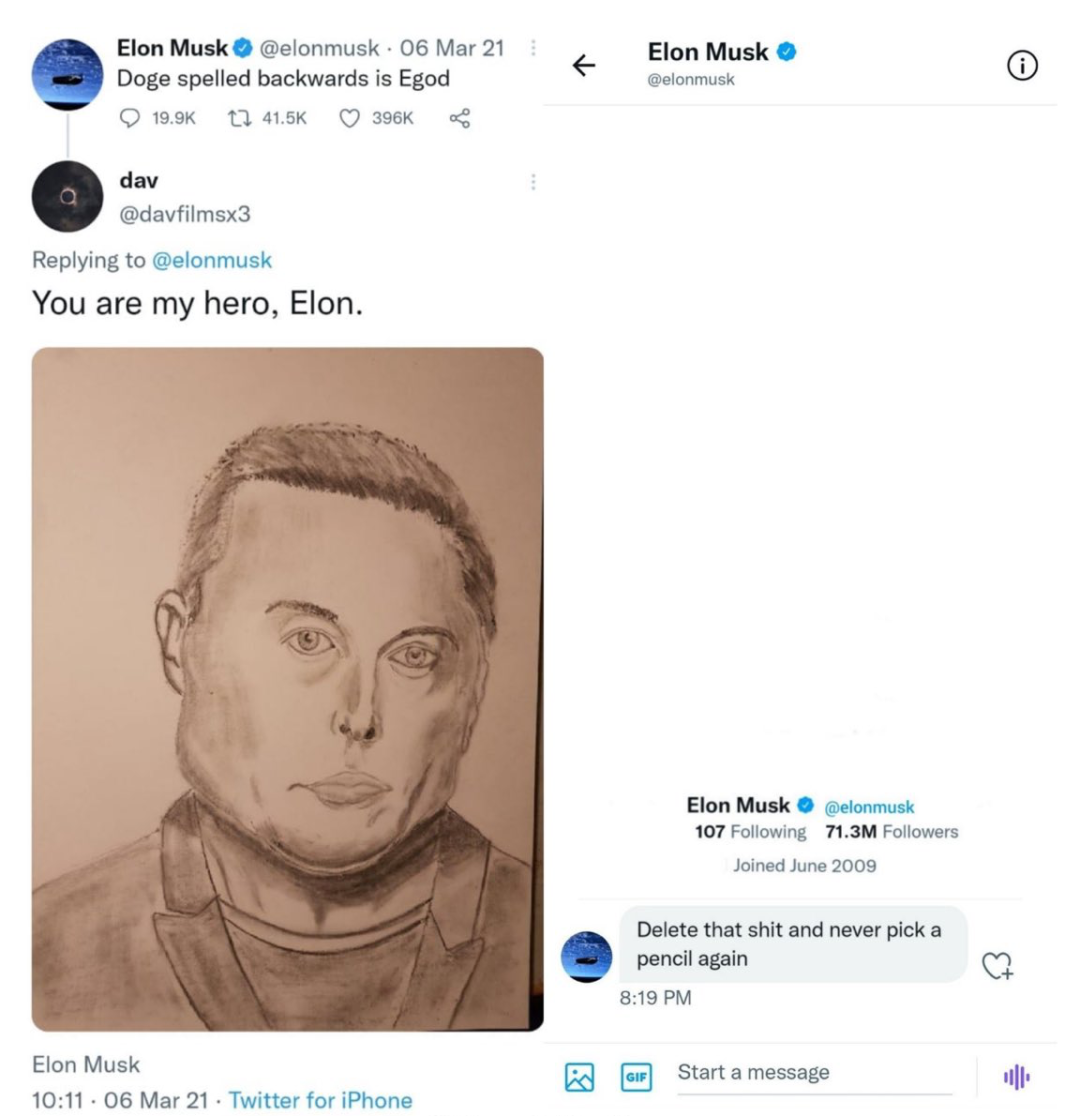1080x1116 pixels.
Task: Open the @elonmusk link in Replying to
Action: (x=211, y=260)
